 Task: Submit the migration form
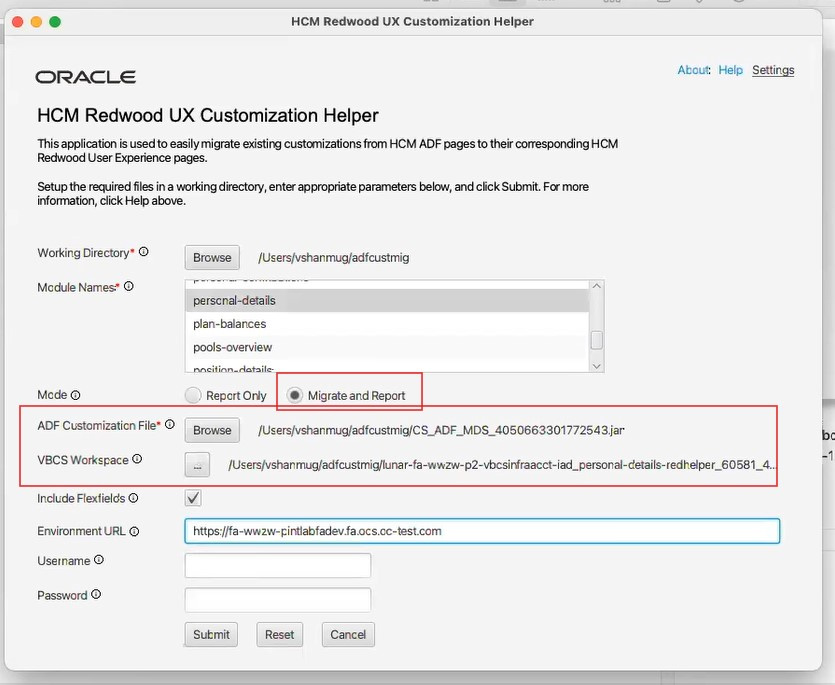click(x=210, y=634)
